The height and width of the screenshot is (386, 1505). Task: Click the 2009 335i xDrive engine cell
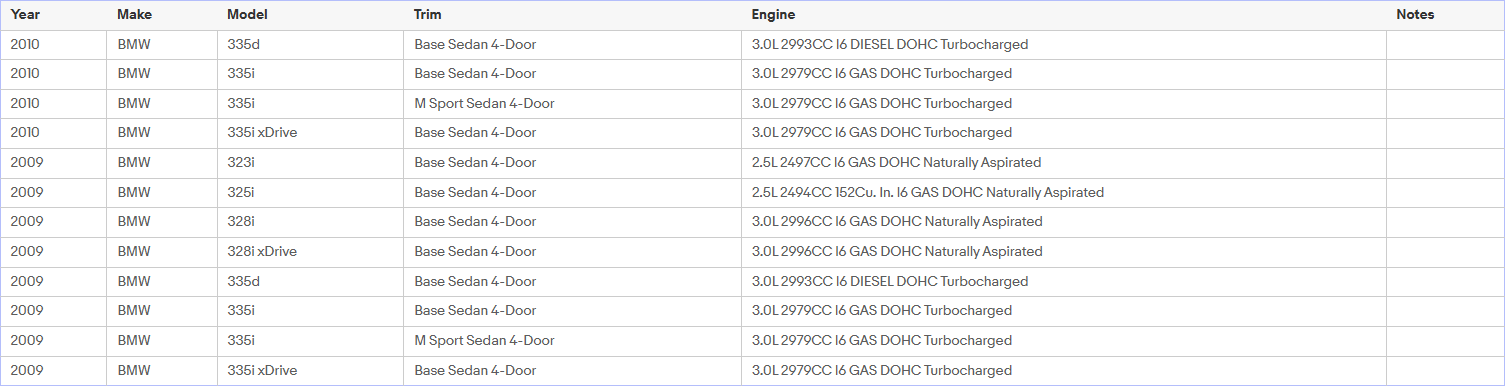click(x=1063, y=370)
